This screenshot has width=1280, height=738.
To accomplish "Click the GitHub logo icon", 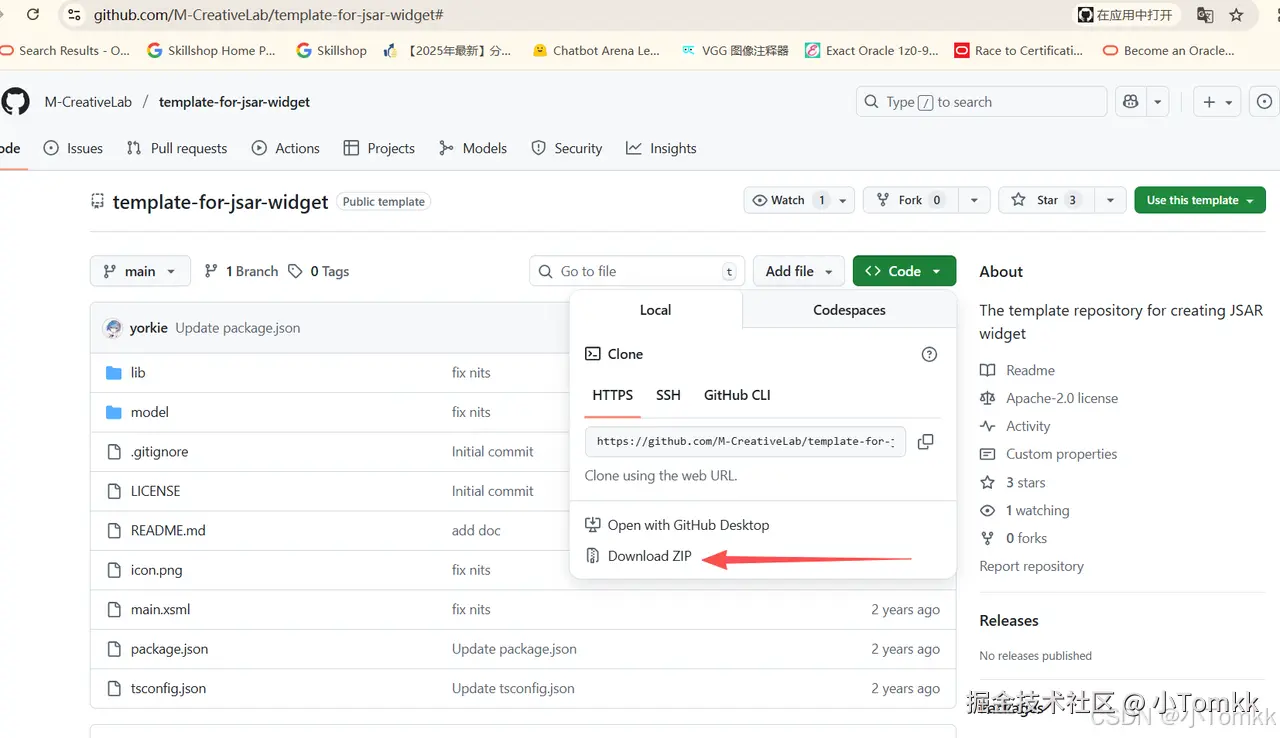I will click(x=15, y=102).
